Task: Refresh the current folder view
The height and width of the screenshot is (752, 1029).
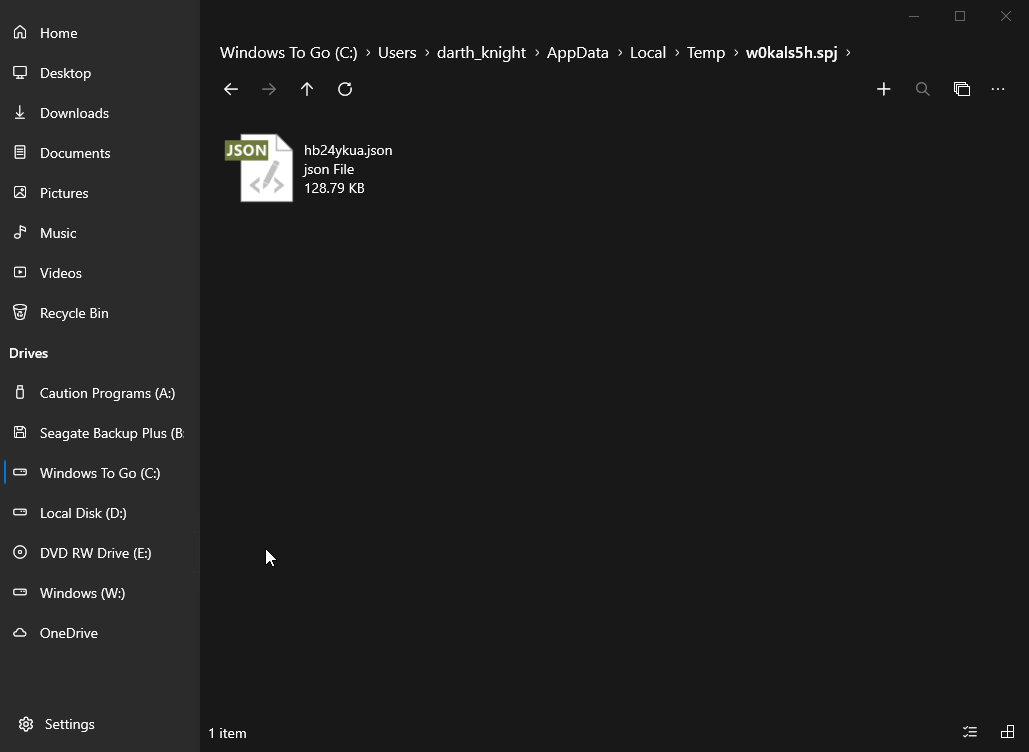Action: pos(345,89)
